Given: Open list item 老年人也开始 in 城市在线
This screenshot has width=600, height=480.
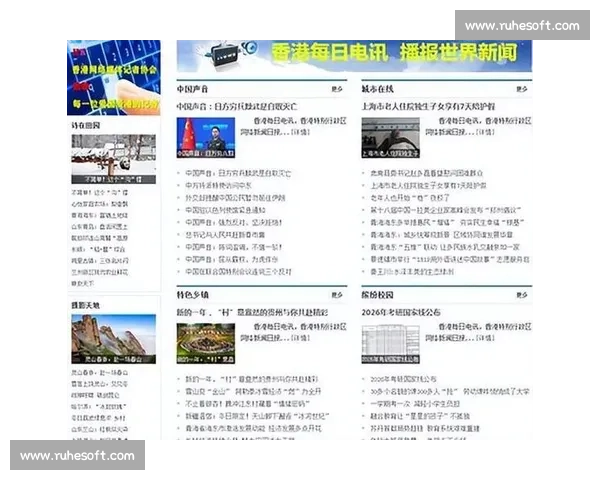Looking at the screenshot, I should (x=410, y=198).
